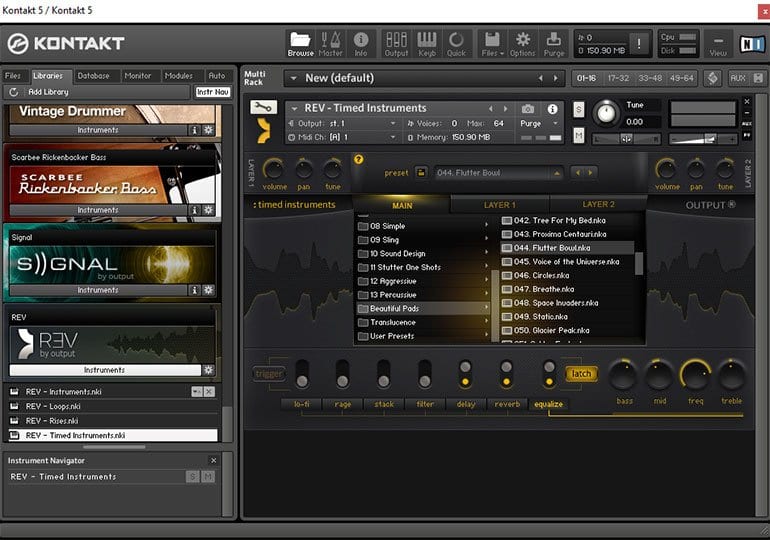Click the Add Library button
Screen dimensions: 770x540
coord(48,92)
